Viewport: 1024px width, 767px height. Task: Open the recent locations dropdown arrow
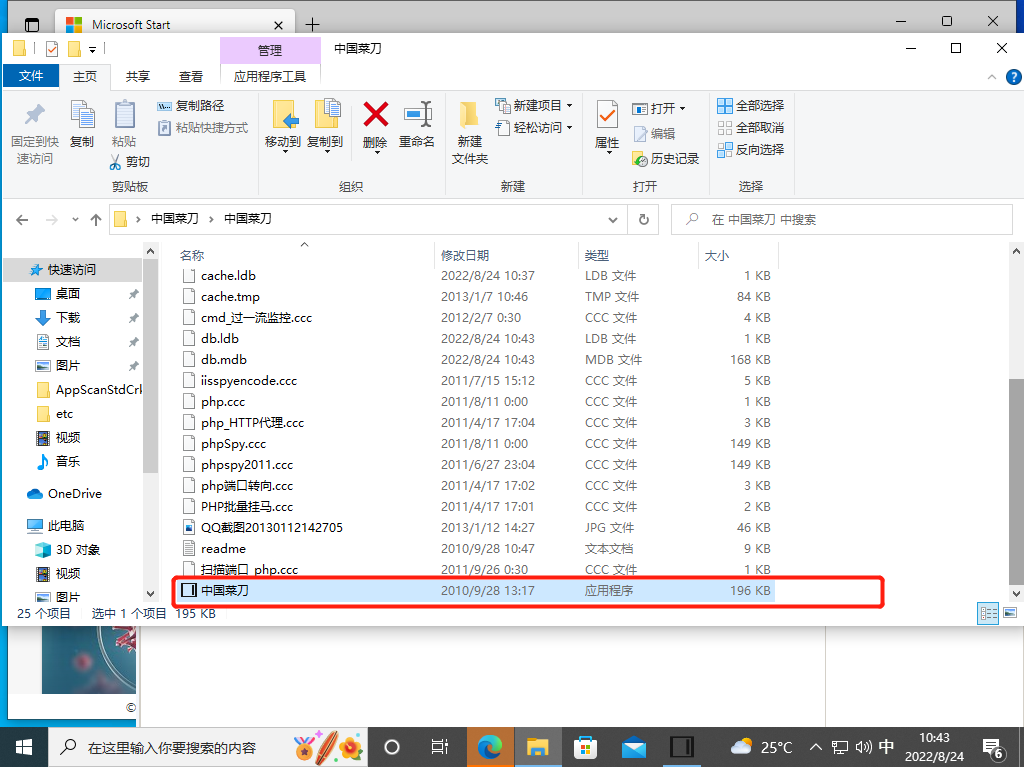click(x=75, y=220)
